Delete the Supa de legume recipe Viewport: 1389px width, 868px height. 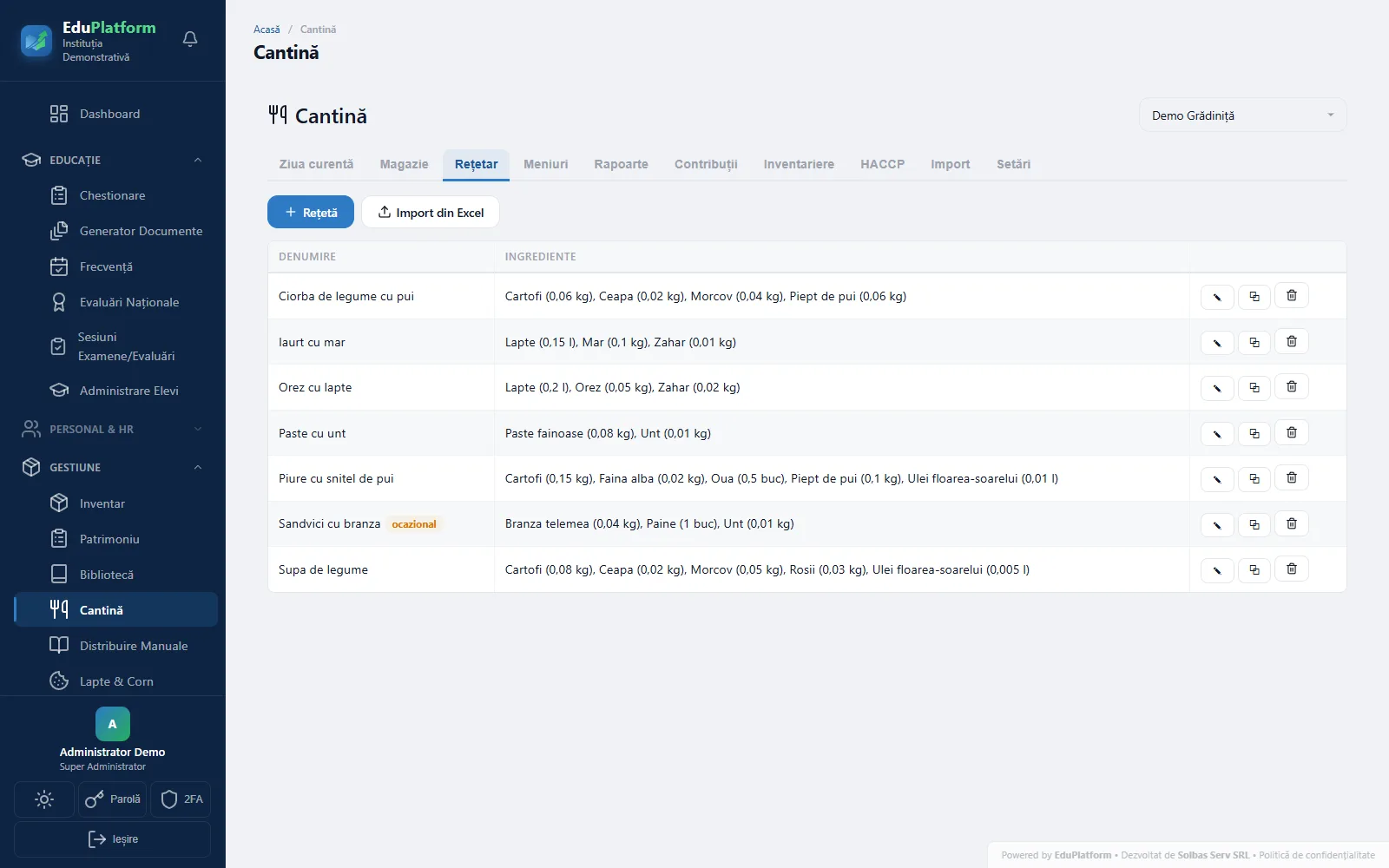coord(1292,569)
